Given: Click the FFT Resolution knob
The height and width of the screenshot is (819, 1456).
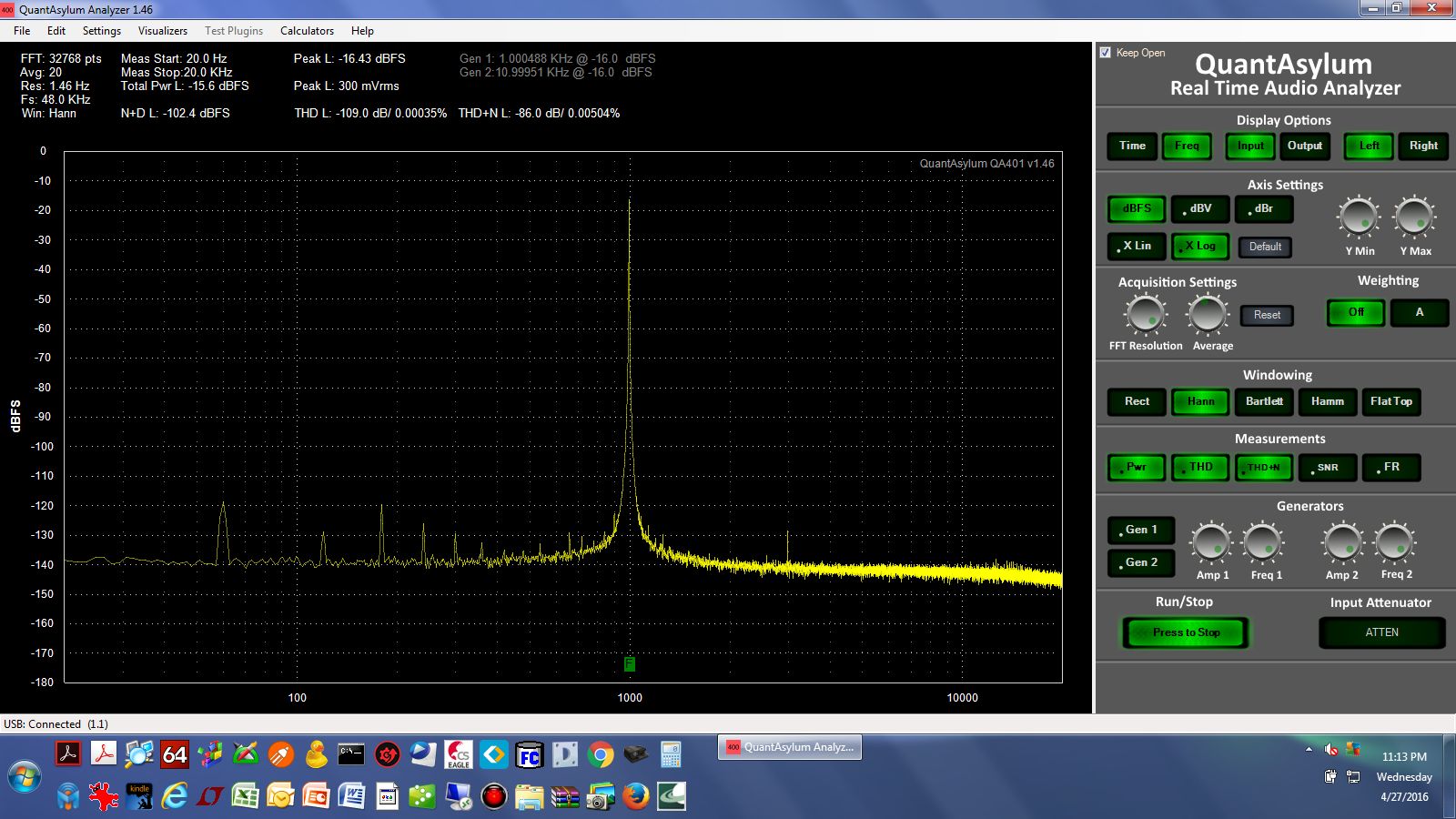Looking at the screenshot, I should pos(1146,315).
